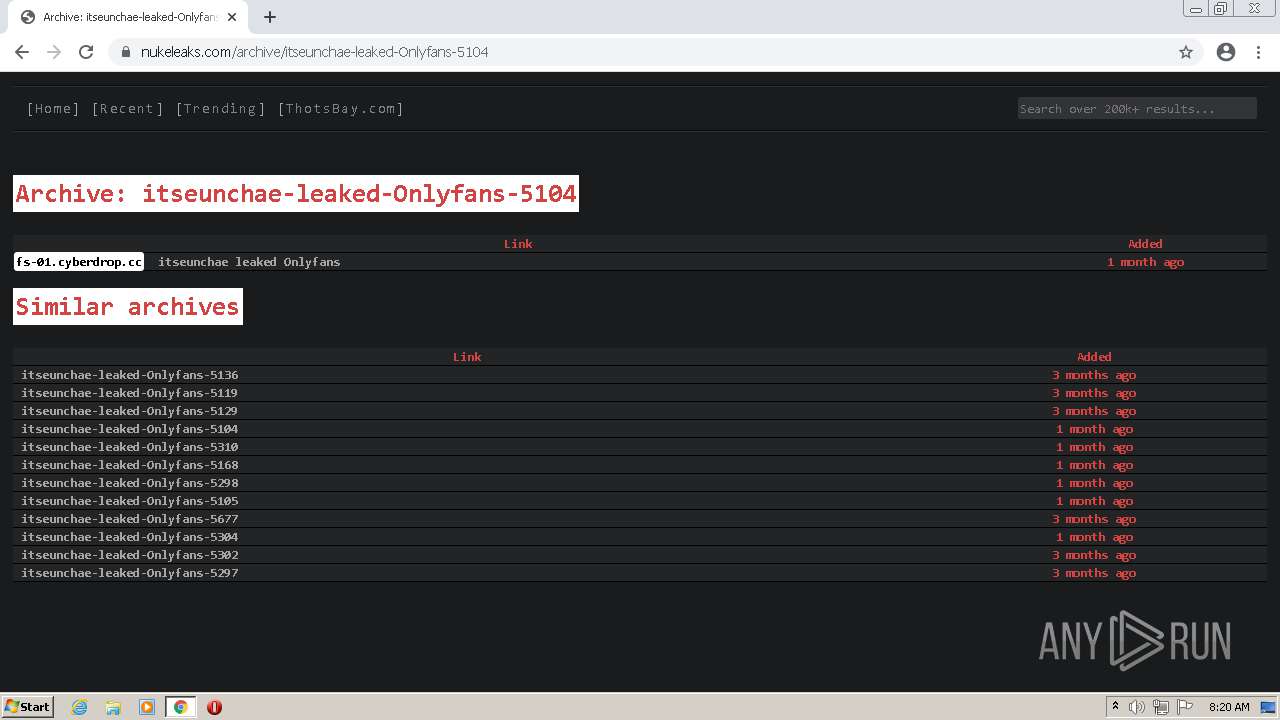Open archive link ending in 5136
The image size is (1280, 720).
[x=130, y=375]
